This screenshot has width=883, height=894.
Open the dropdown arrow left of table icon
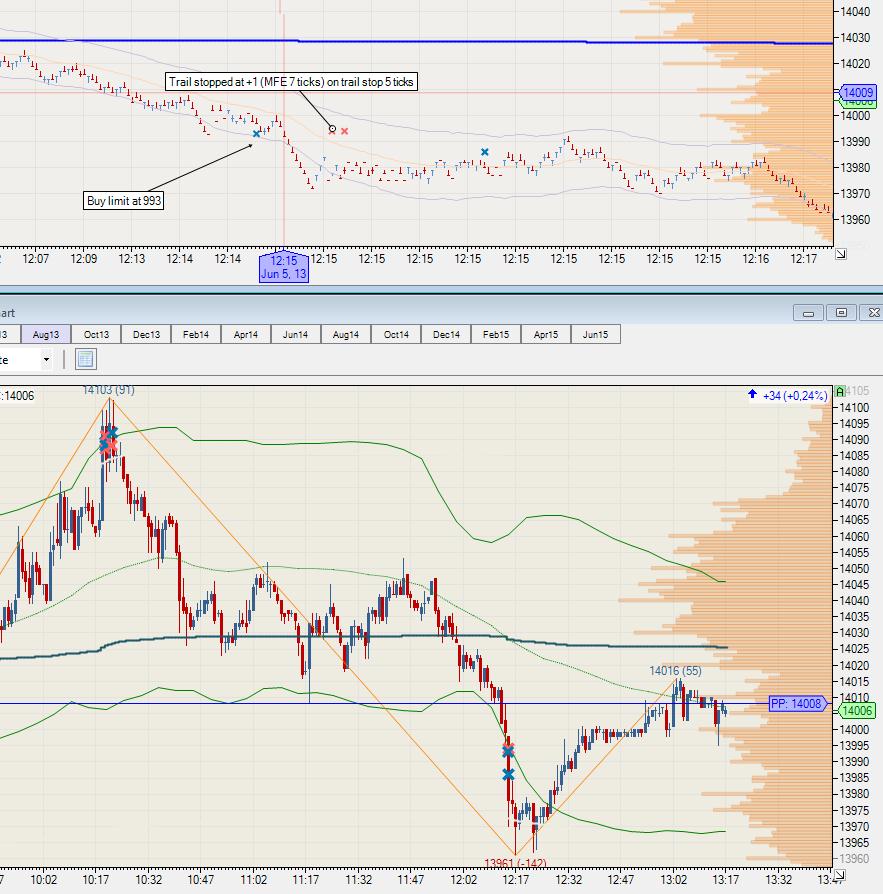47,360
